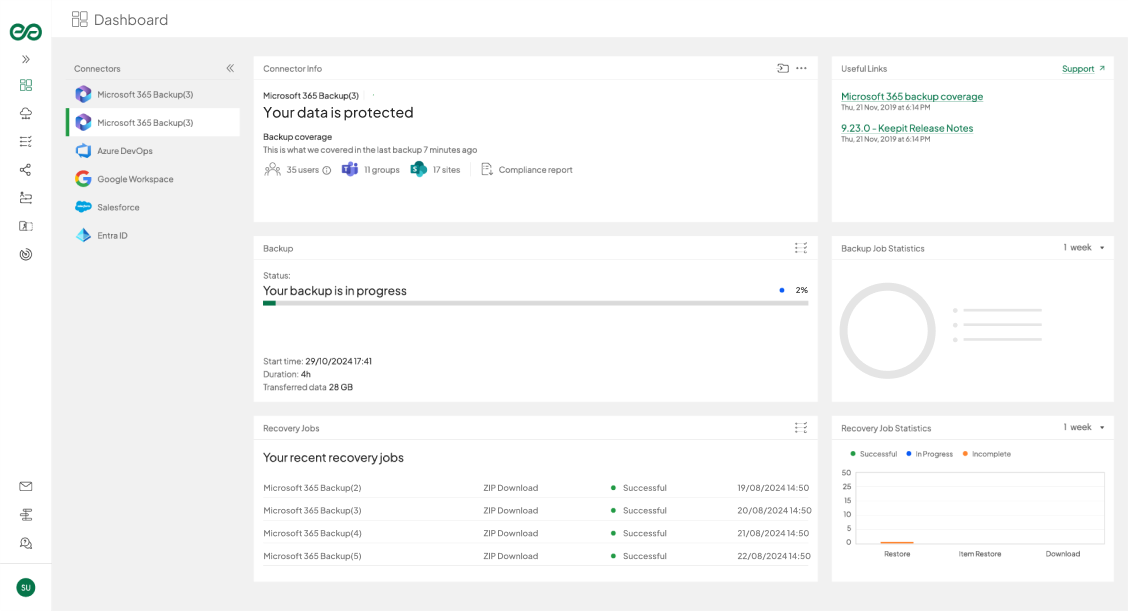
Task: Click the Entra ID diamond icon
Action: (83, 235)
